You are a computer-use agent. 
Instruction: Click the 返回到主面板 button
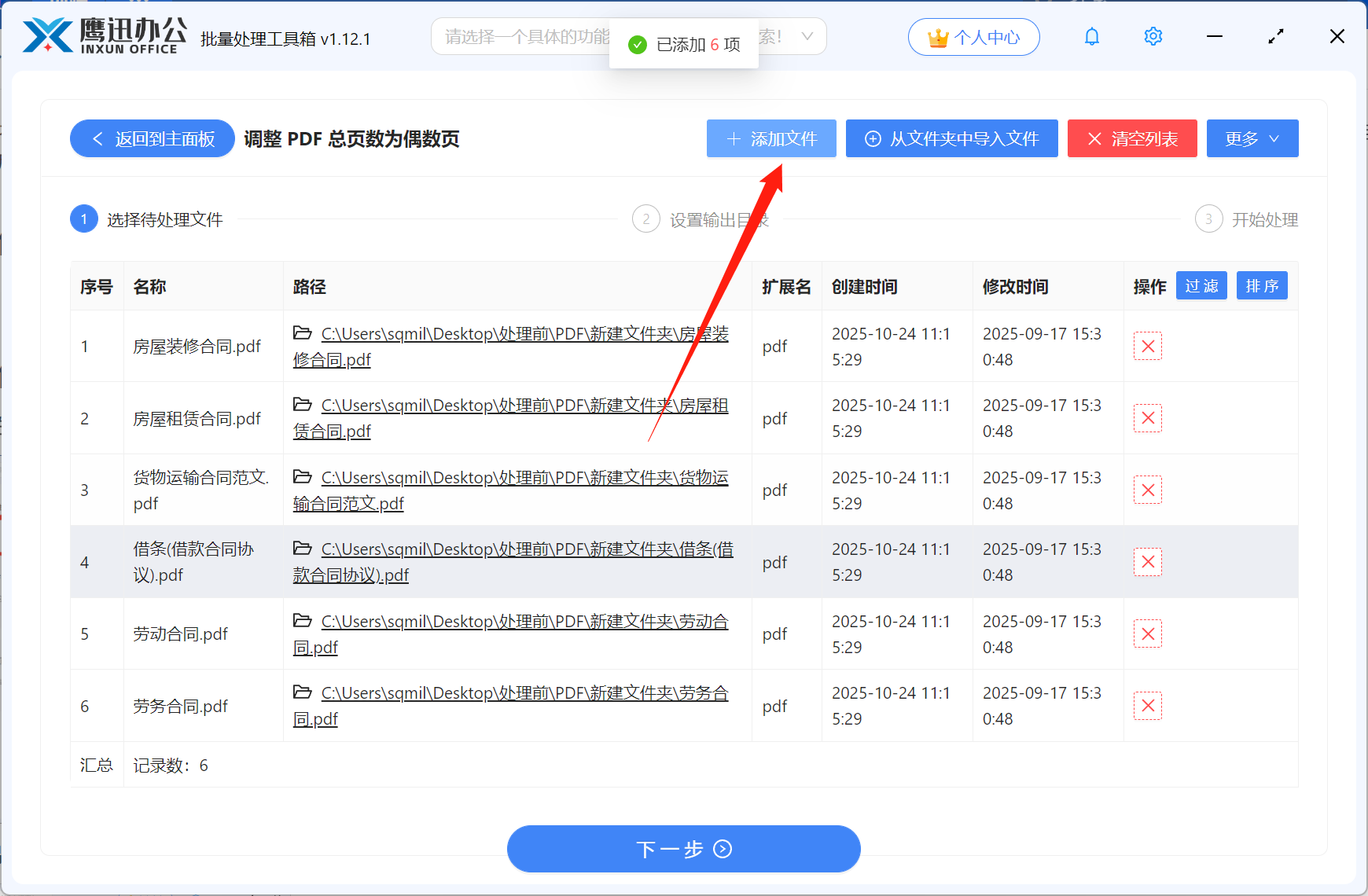click(152, 138)
